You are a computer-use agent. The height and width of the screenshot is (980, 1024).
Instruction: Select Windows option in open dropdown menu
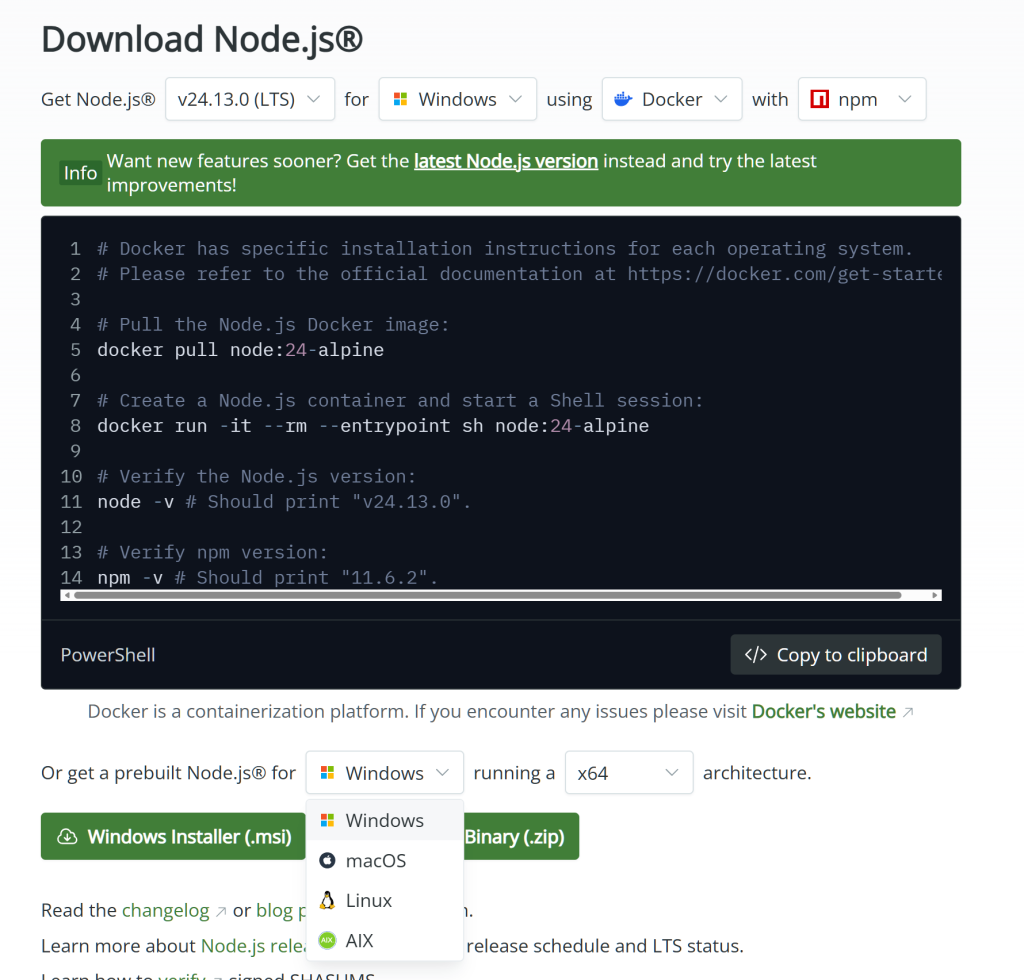point(384,821)
